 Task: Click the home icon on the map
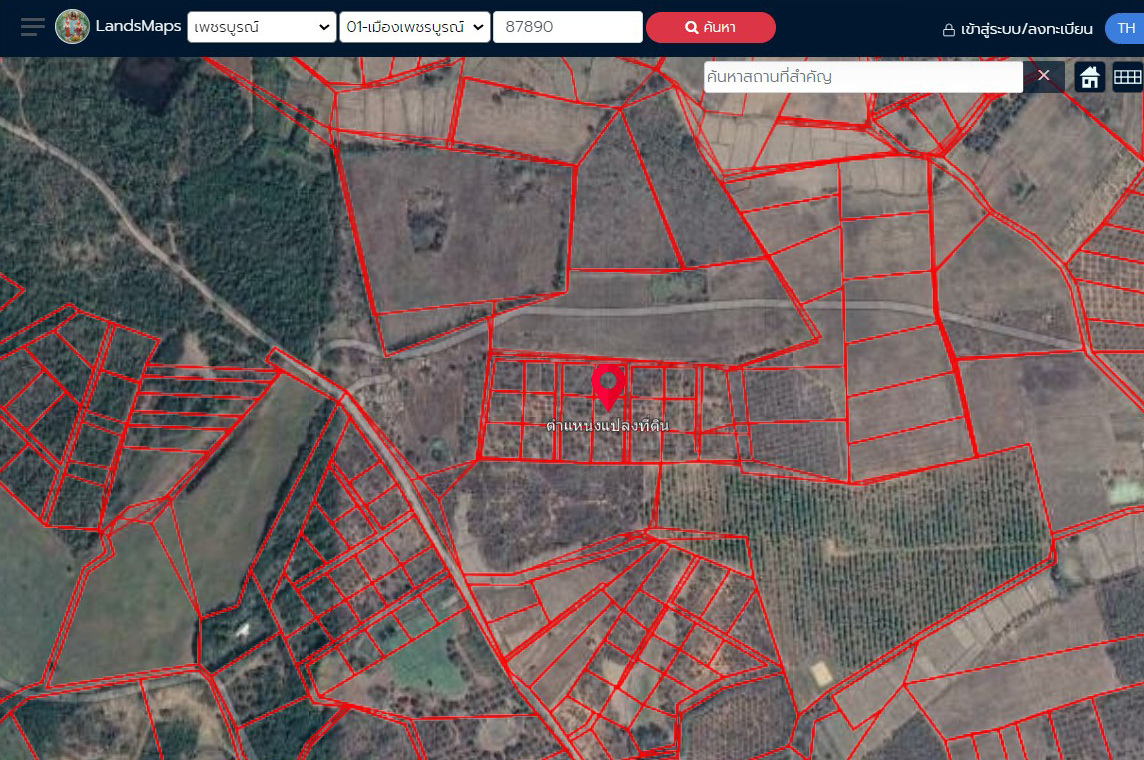tap(1090, 77)
